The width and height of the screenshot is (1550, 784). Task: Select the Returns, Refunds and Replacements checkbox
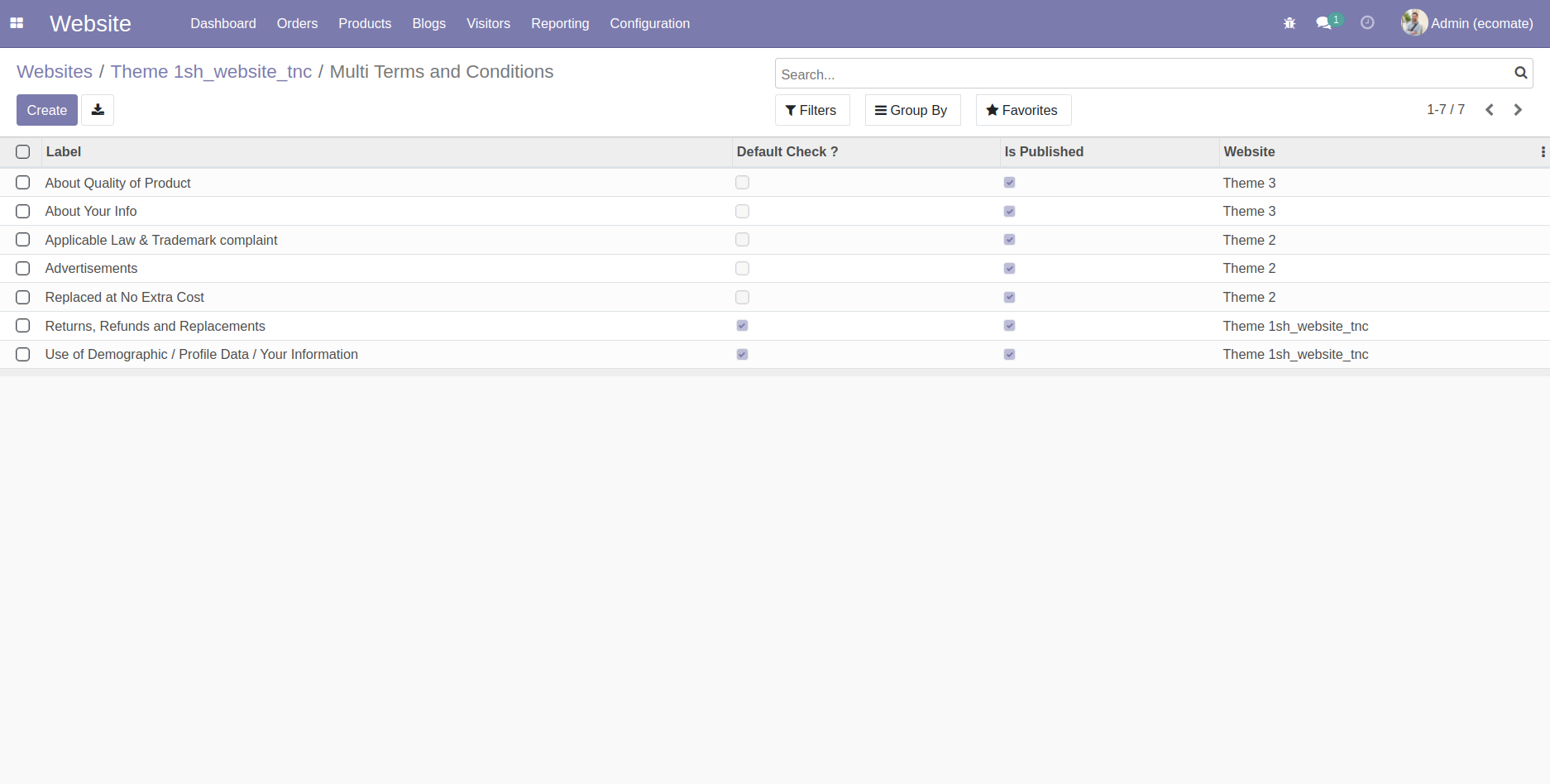point(23,326)
